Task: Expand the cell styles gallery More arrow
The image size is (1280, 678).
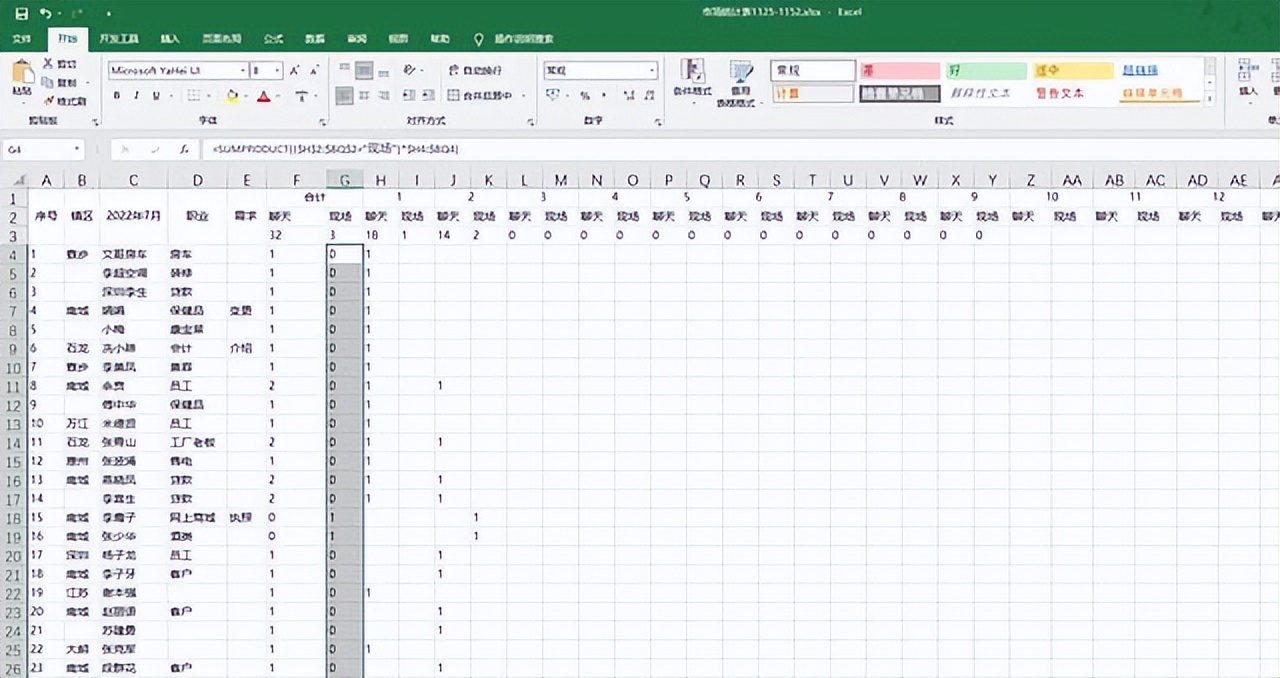Action: [1211, 99]
